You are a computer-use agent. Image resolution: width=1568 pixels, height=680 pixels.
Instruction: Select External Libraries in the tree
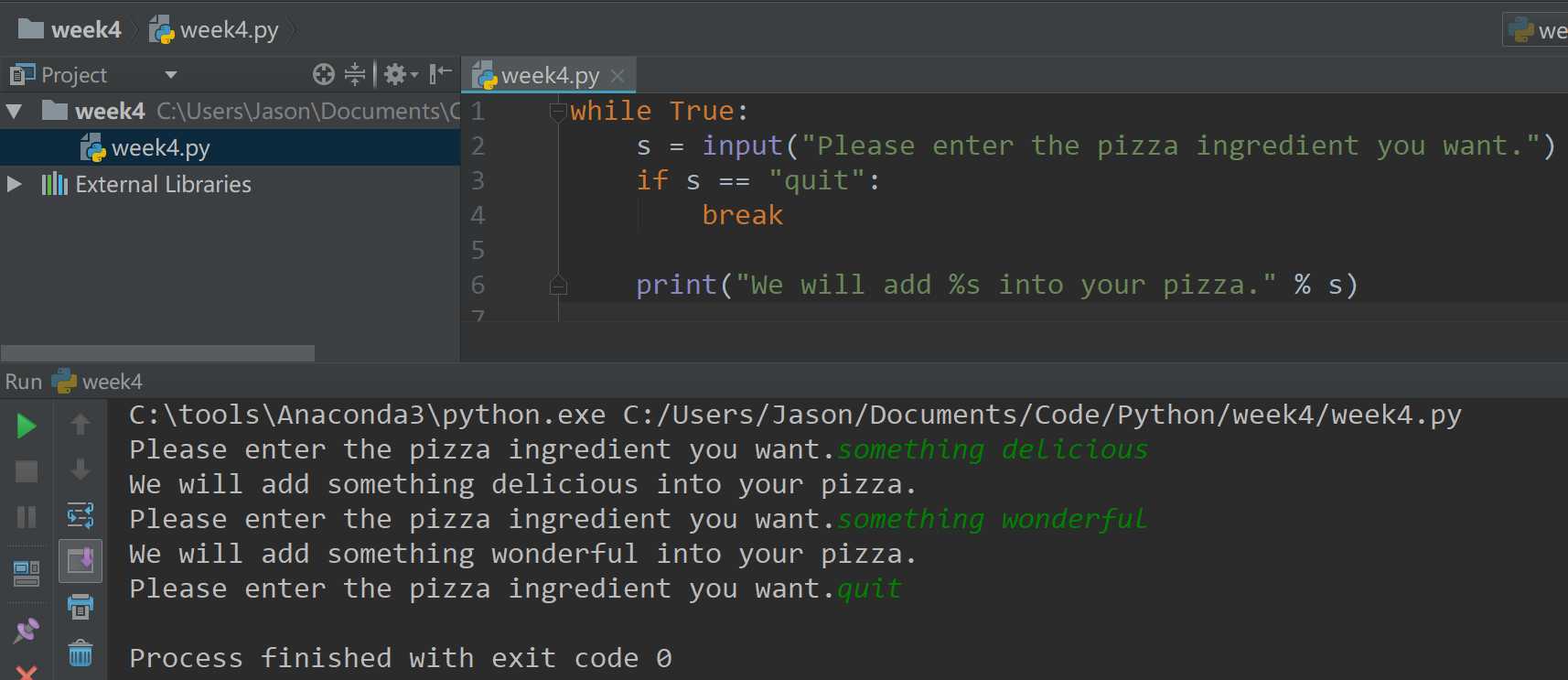[x=231, y=184]
